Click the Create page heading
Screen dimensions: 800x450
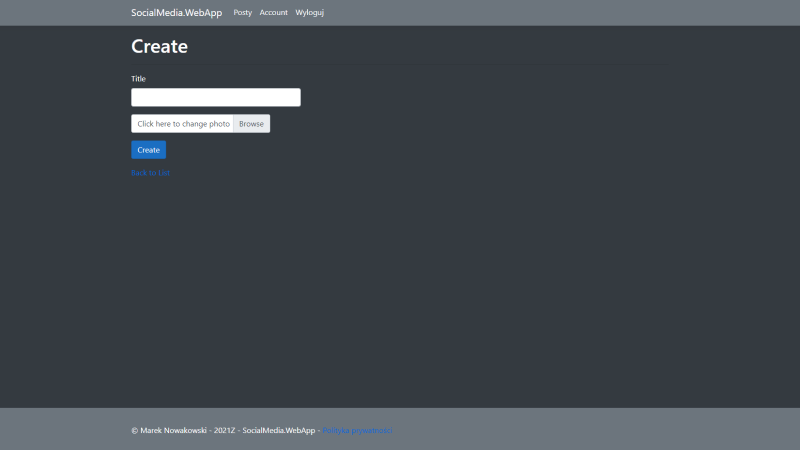(x=159, y=47)
